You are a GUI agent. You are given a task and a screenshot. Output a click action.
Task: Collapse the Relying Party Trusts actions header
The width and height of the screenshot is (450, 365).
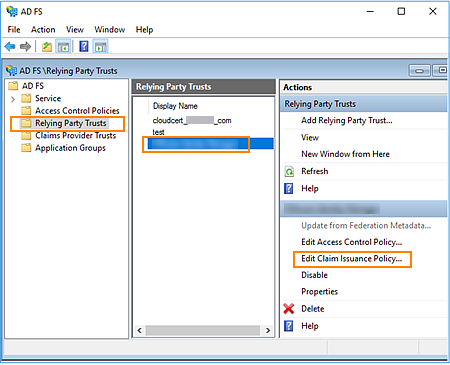pyautogui.click(x=364, y=104)
